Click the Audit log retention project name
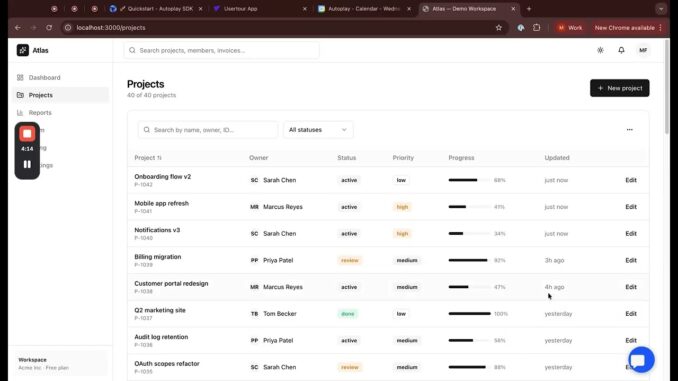Image resolution: width=678 pixels, height=381 pixels. point(161,337)
